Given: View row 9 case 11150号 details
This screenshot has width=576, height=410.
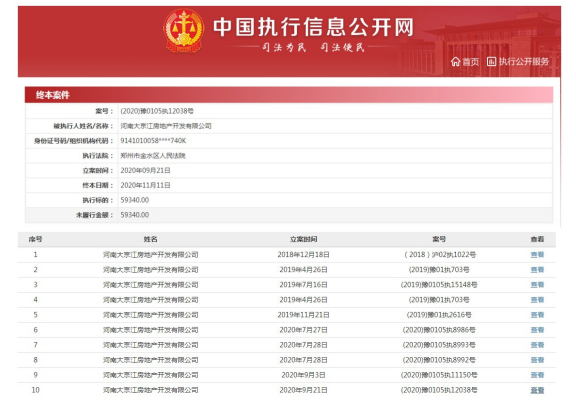Looking at the screenshot, I should pyautogui.click(x=537, y=375).
